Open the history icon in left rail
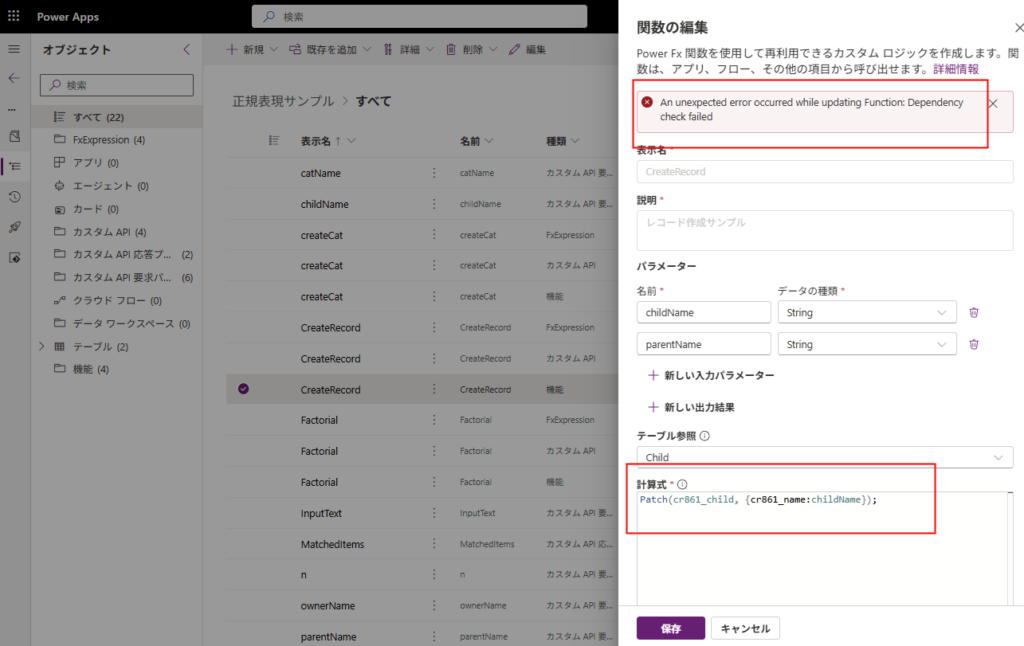Viewport: 1024px width, 646px height. click(14, 197)
